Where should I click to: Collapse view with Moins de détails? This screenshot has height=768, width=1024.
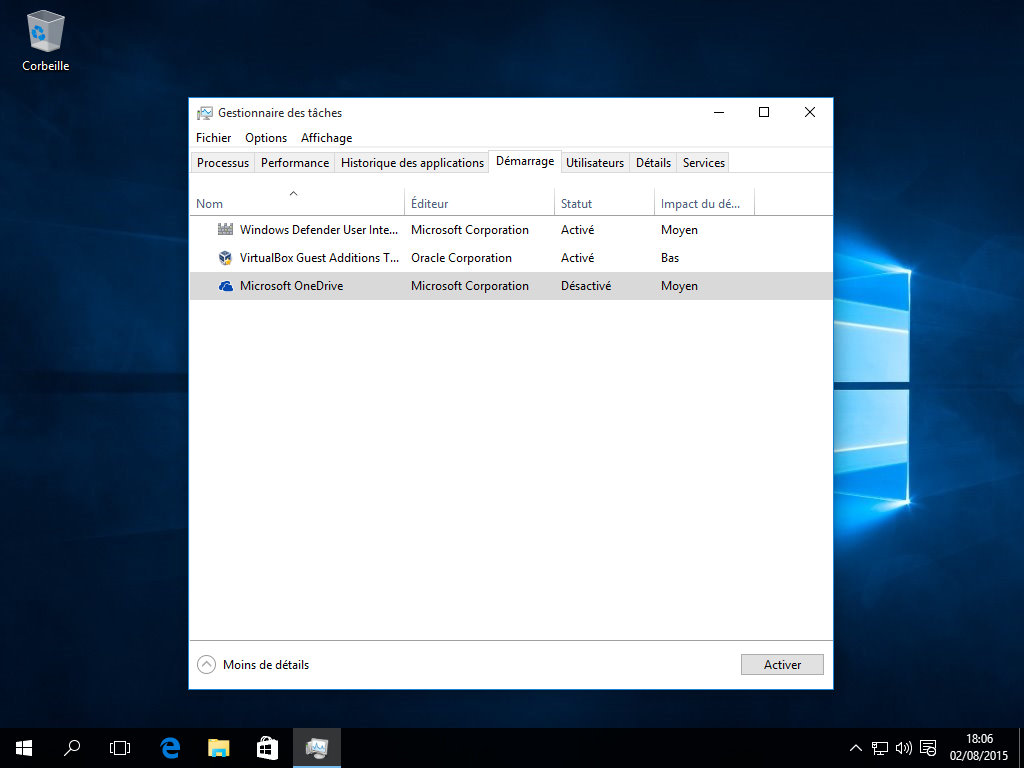click(254, 665)
